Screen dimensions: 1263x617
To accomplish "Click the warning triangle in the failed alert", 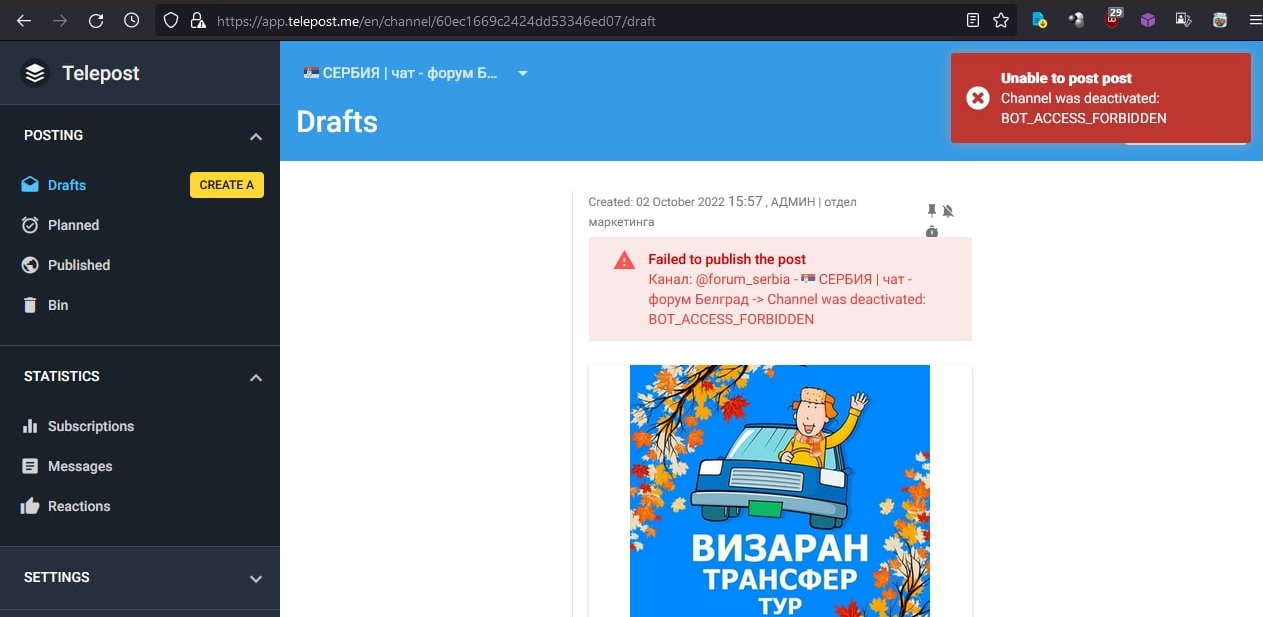I will (624, 261).
